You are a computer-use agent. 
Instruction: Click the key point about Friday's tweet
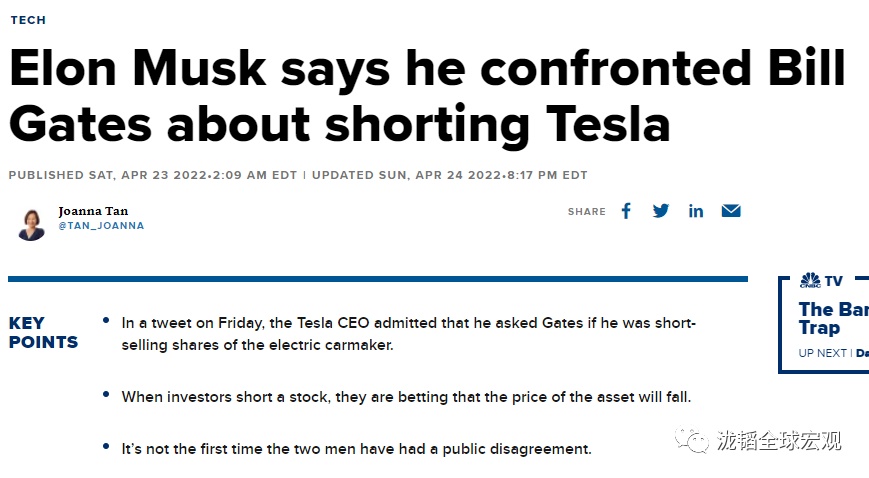coord(408,334)
